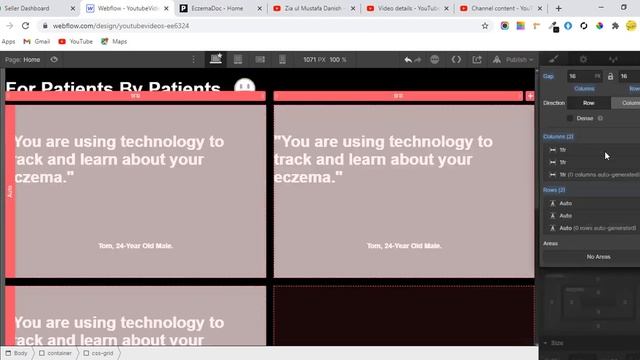Screen dimensions: 640x360
Task: Click the second column 1fr red header
Action: [x=398, y=96]
